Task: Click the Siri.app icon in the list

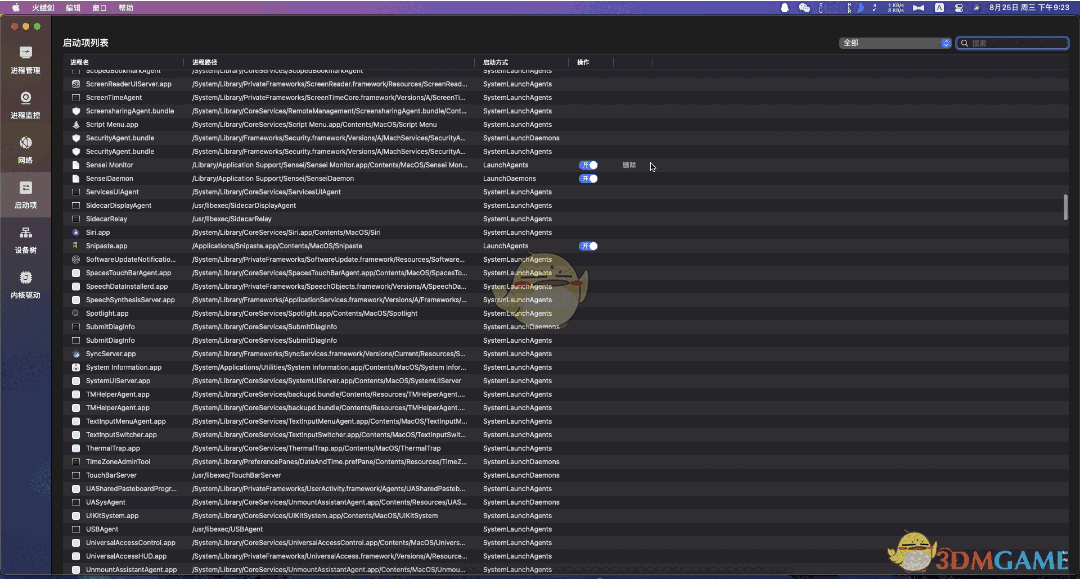Action: pos(76,232)
